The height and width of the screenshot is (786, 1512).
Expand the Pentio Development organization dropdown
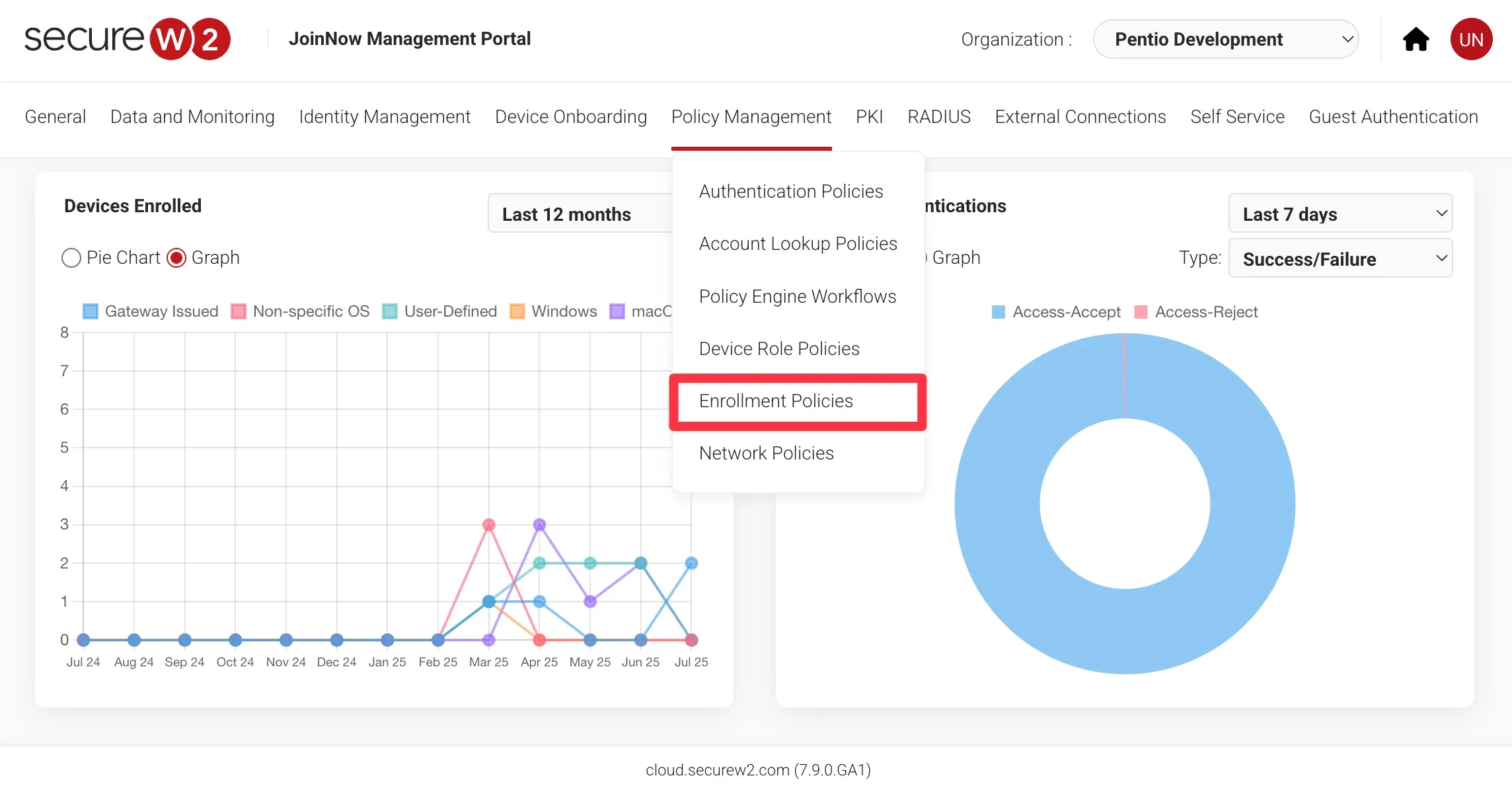coord(1226,40)
